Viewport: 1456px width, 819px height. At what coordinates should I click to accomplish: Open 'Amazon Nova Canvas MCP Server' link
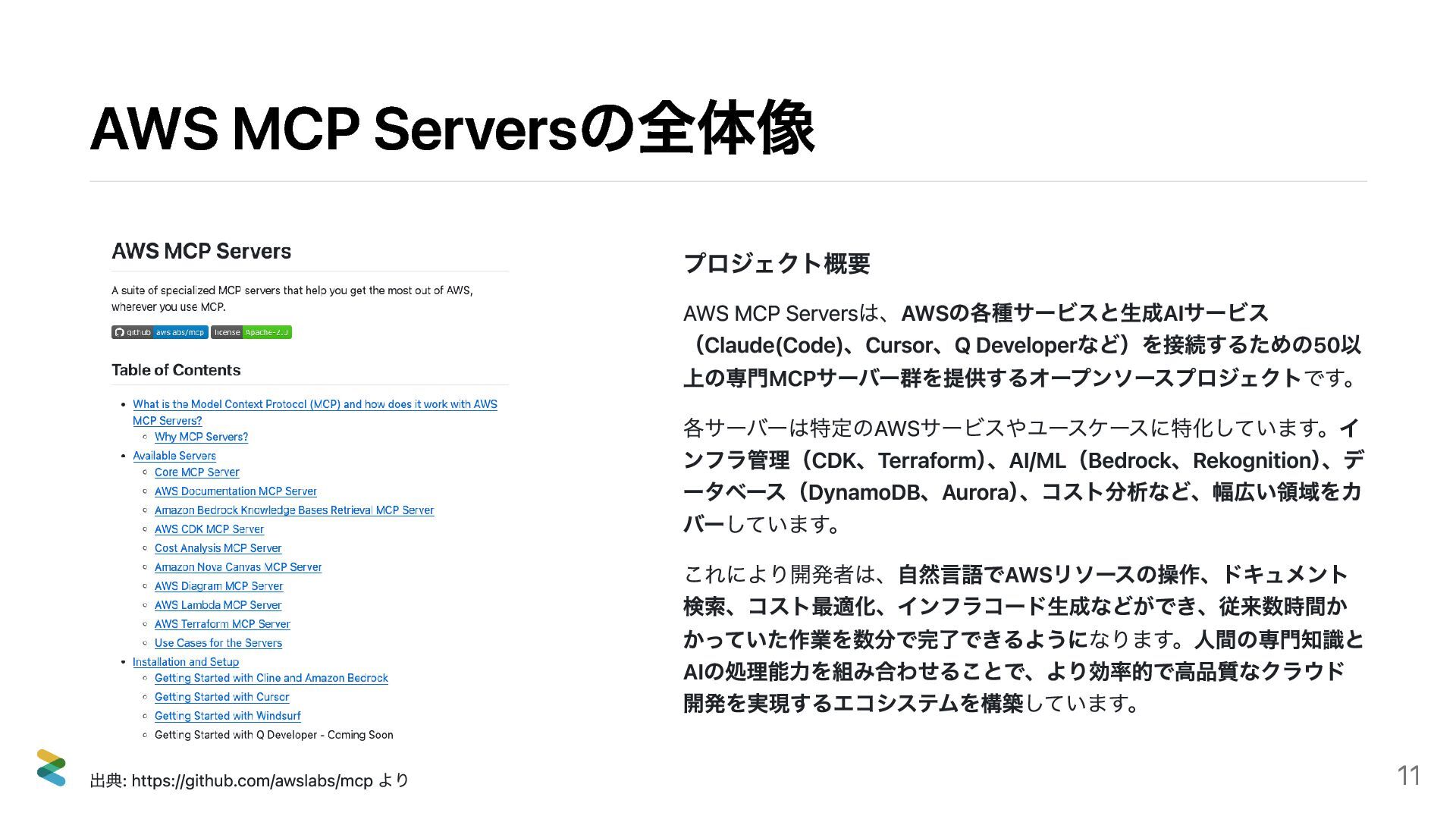pyautogui.click(x=238, y=567)
